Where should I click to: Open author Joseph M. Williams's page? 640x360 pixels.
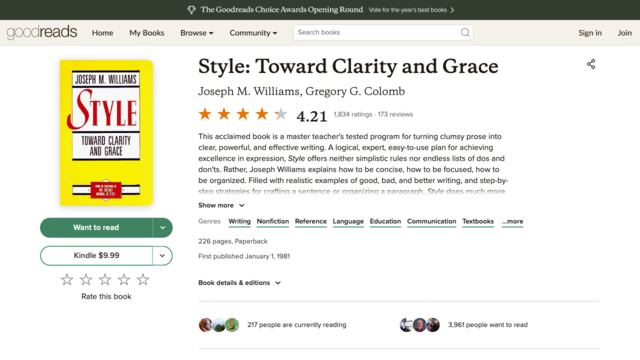249,91
